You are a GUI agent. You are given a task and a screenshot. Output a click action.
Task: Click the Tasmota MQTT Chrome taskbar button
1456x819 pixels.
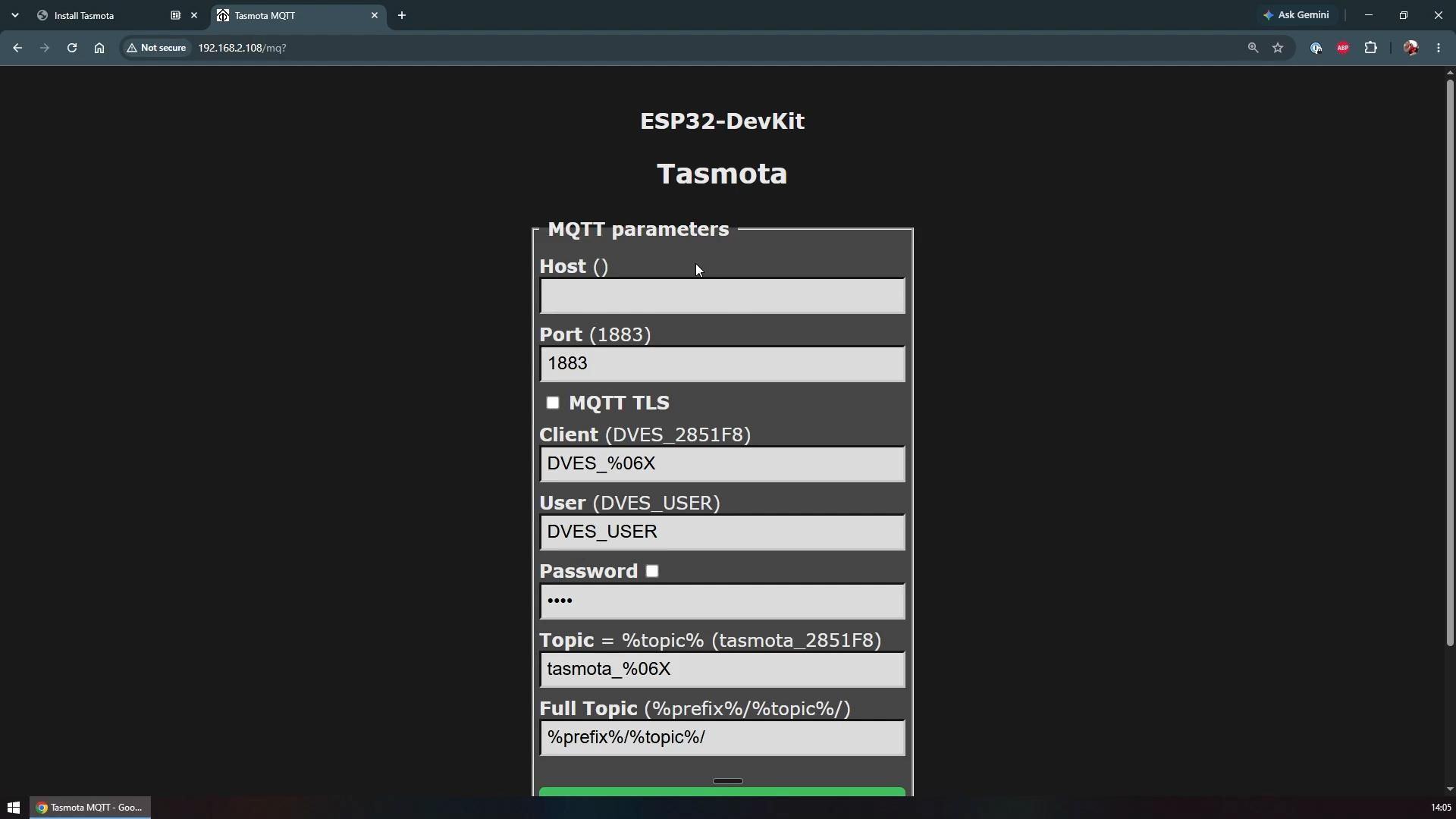[x=90, y=808]
